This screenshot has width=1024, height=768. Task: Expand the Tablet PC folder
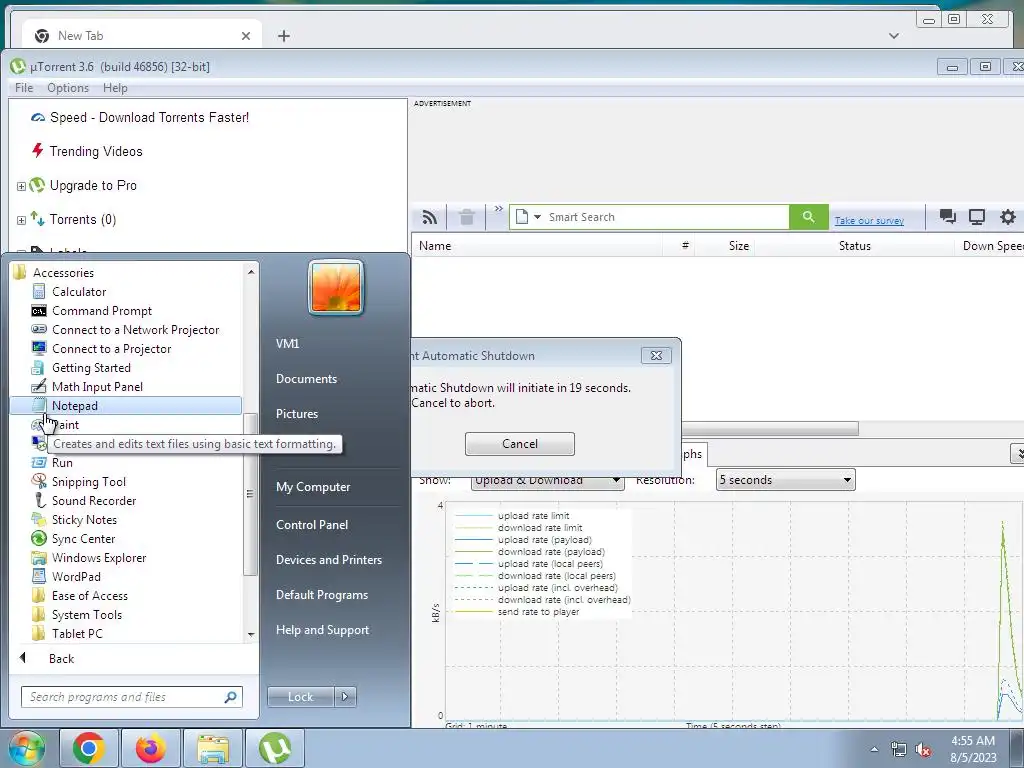76,633
